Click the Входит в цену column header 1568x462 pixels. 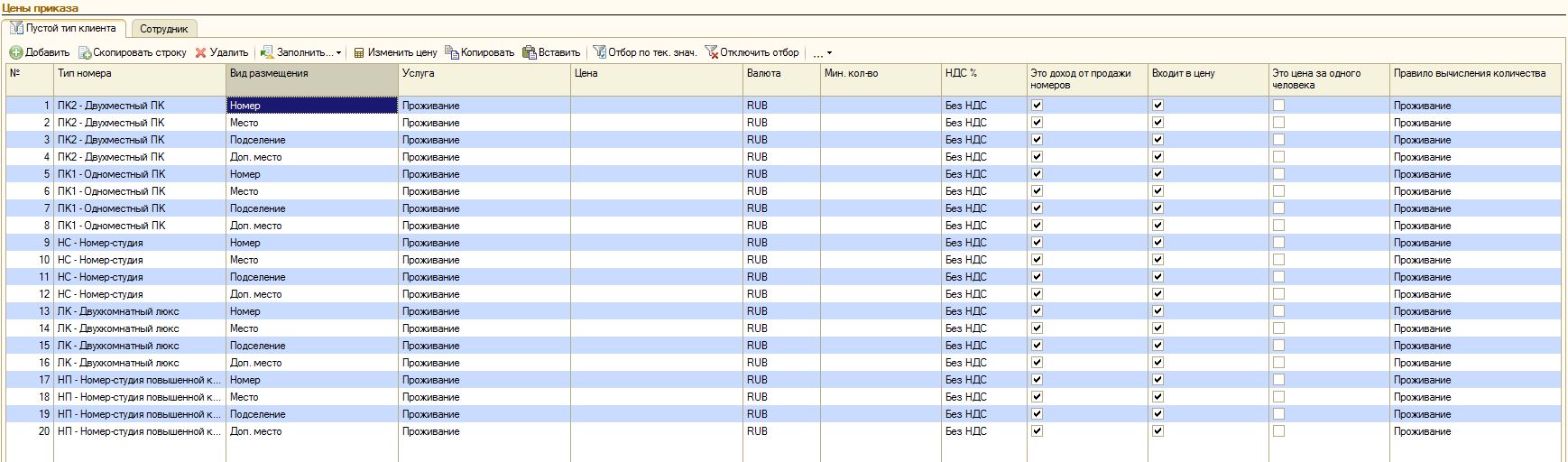pos(1208,79)
